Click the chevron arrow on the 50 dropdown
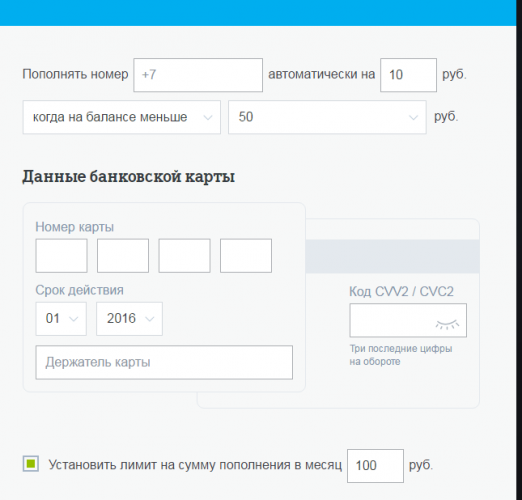Viewport: 522px width, 500px height. click(x=413, y=118)
